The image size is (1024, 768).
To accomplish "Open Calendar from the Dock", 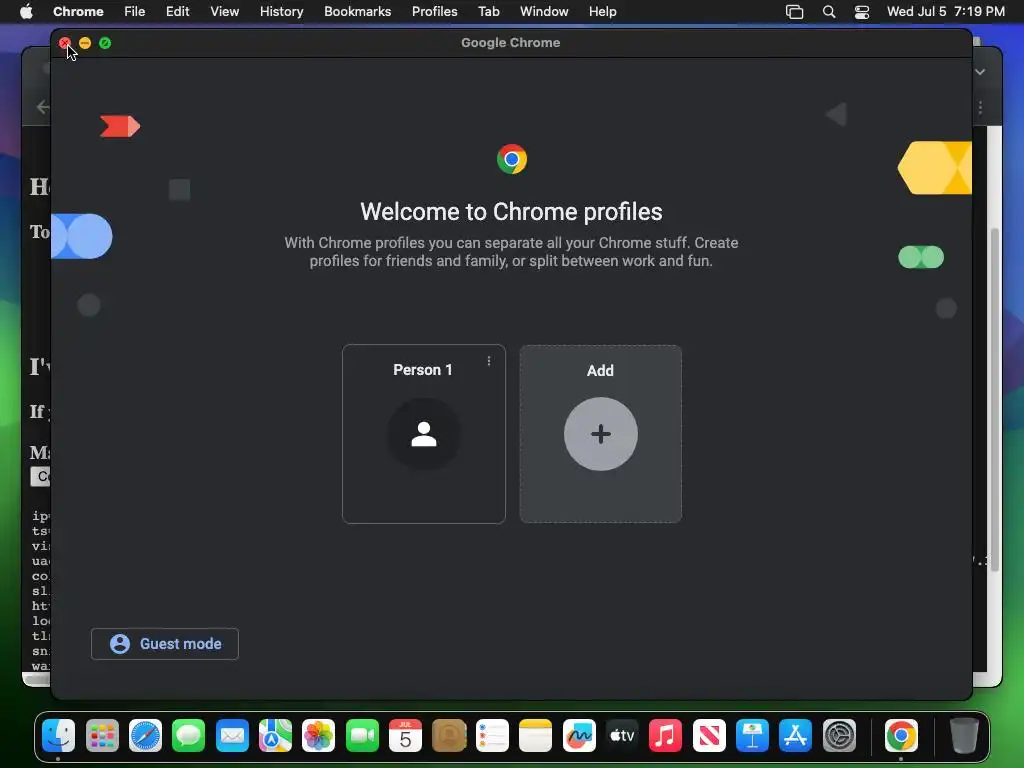I will [405, 736].
